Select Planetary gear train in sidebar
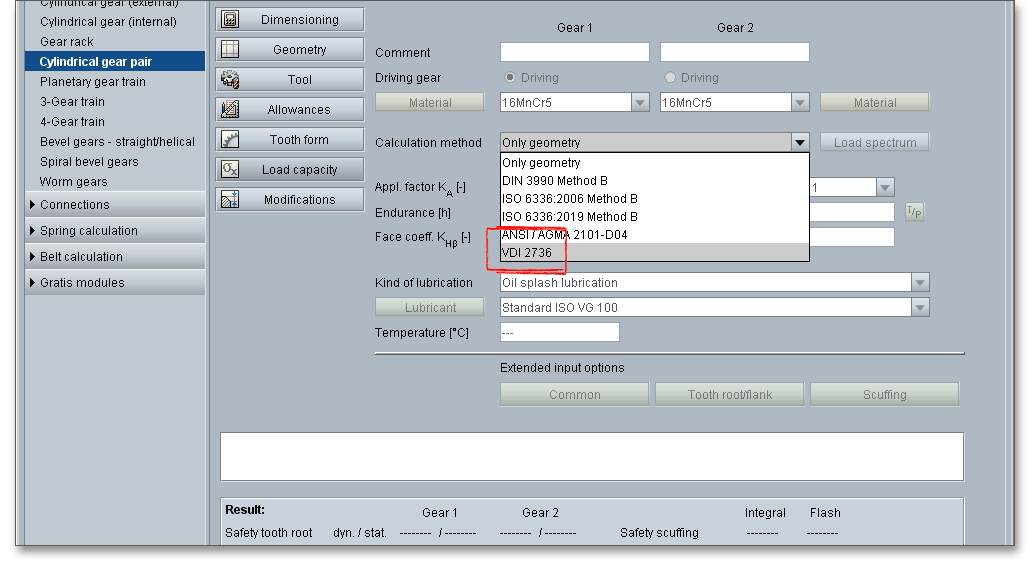Screen dimensions: 1030x561 tap(92, 82)
